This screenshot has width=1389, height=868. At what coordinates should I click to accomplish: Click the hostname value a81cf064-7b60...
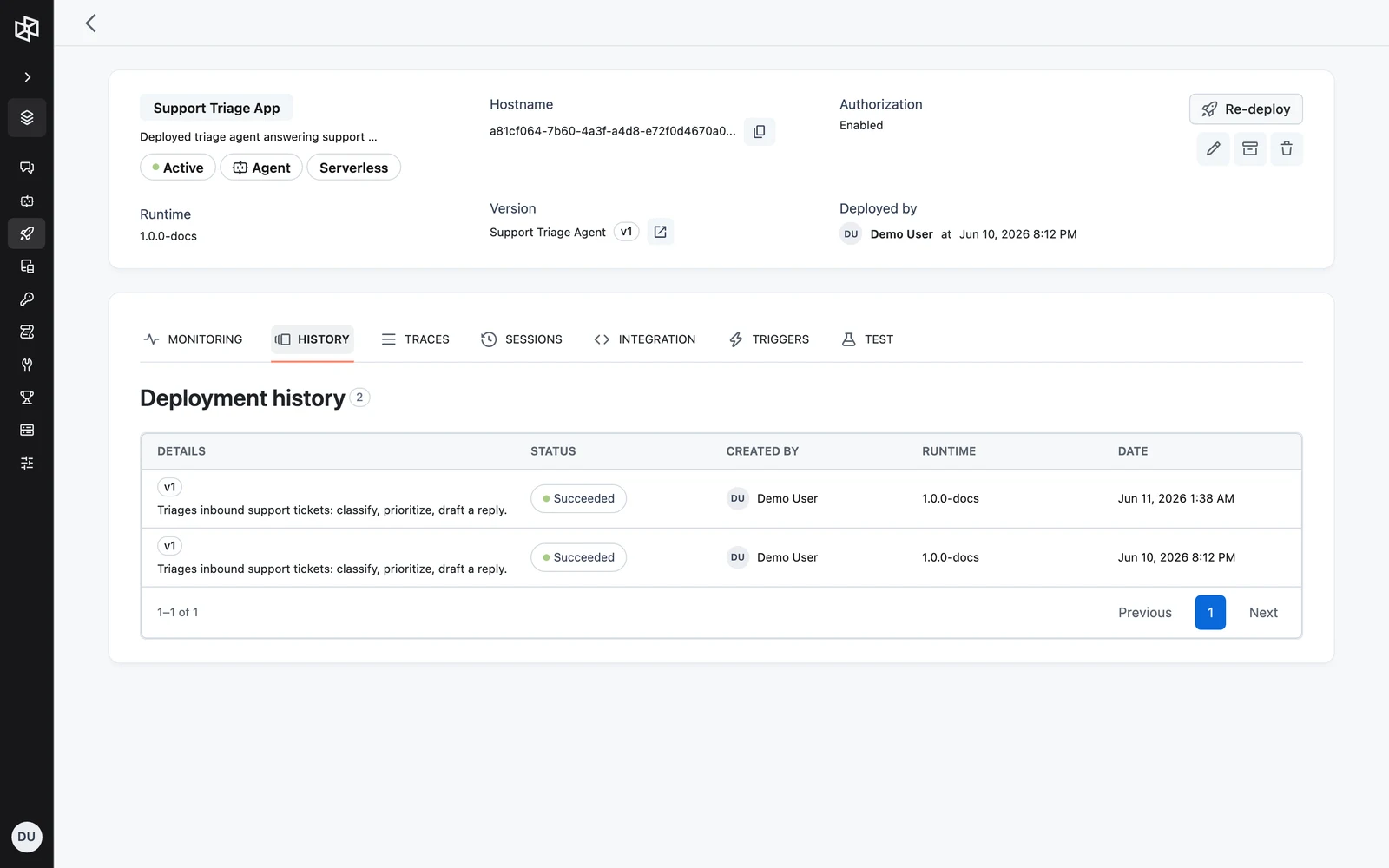click(x=613, y=131)
